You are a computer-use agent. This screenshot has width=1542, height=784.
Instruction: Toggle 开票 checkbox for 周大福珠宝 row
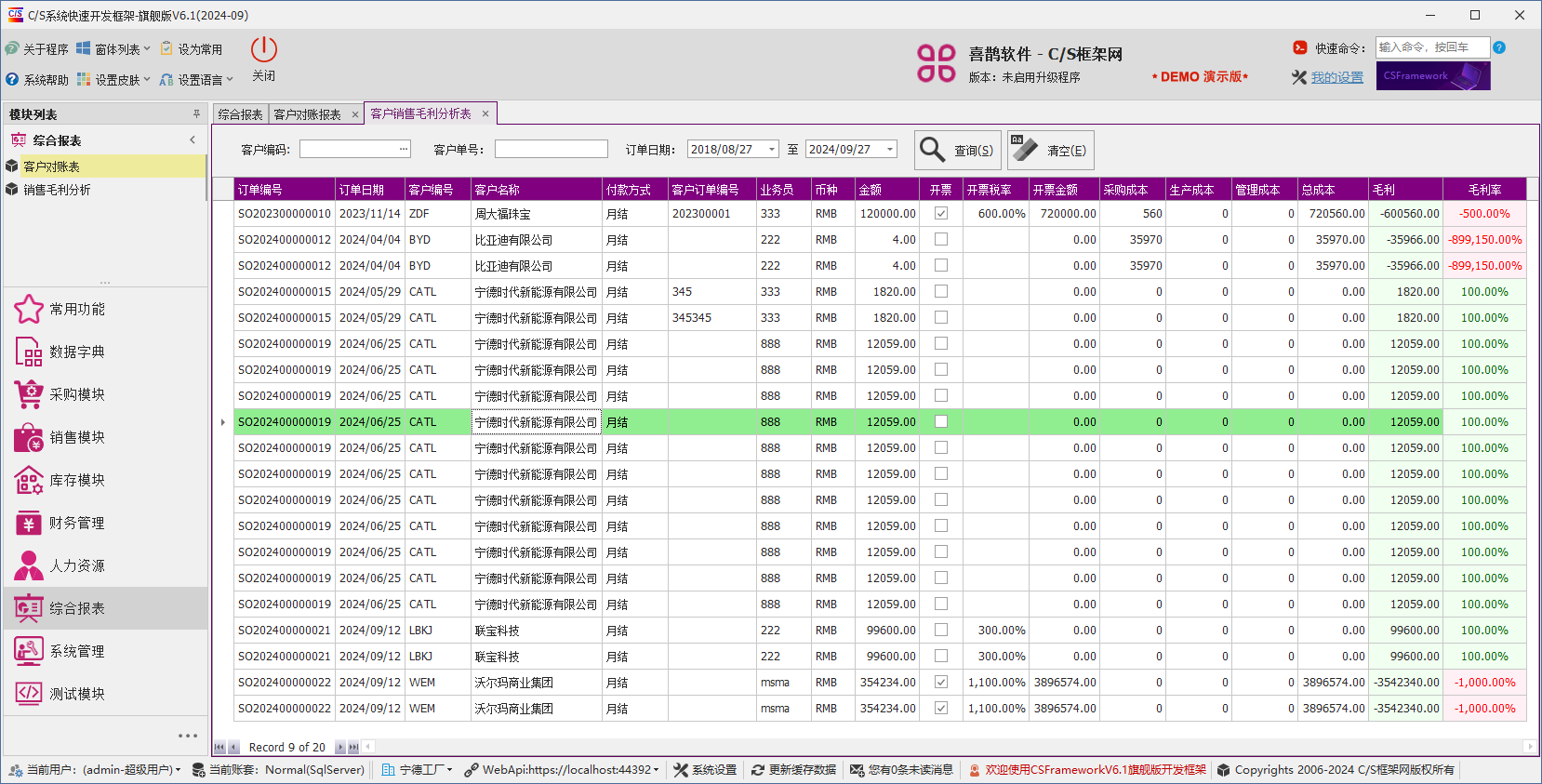tap(941, 213)
